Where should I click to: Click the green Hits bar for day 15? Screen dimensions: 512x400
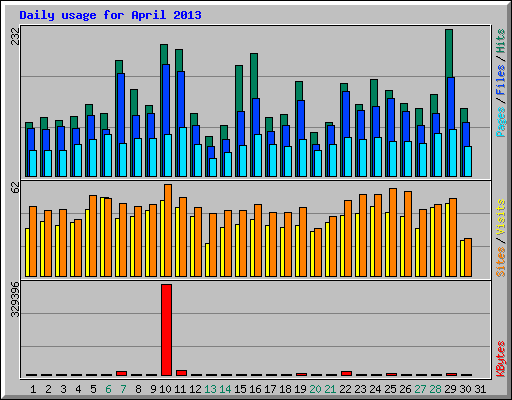239,88
